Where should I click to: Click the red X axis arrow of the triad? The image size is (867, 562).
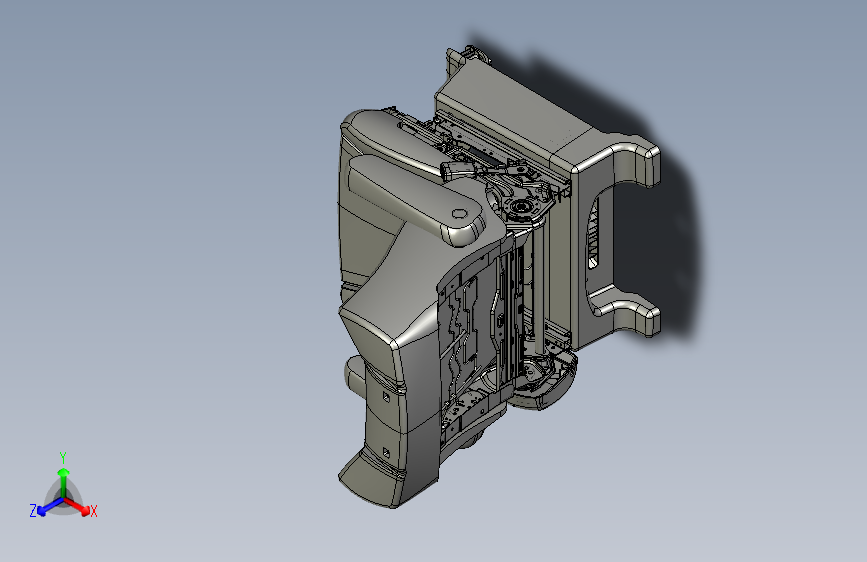(77, 506)
